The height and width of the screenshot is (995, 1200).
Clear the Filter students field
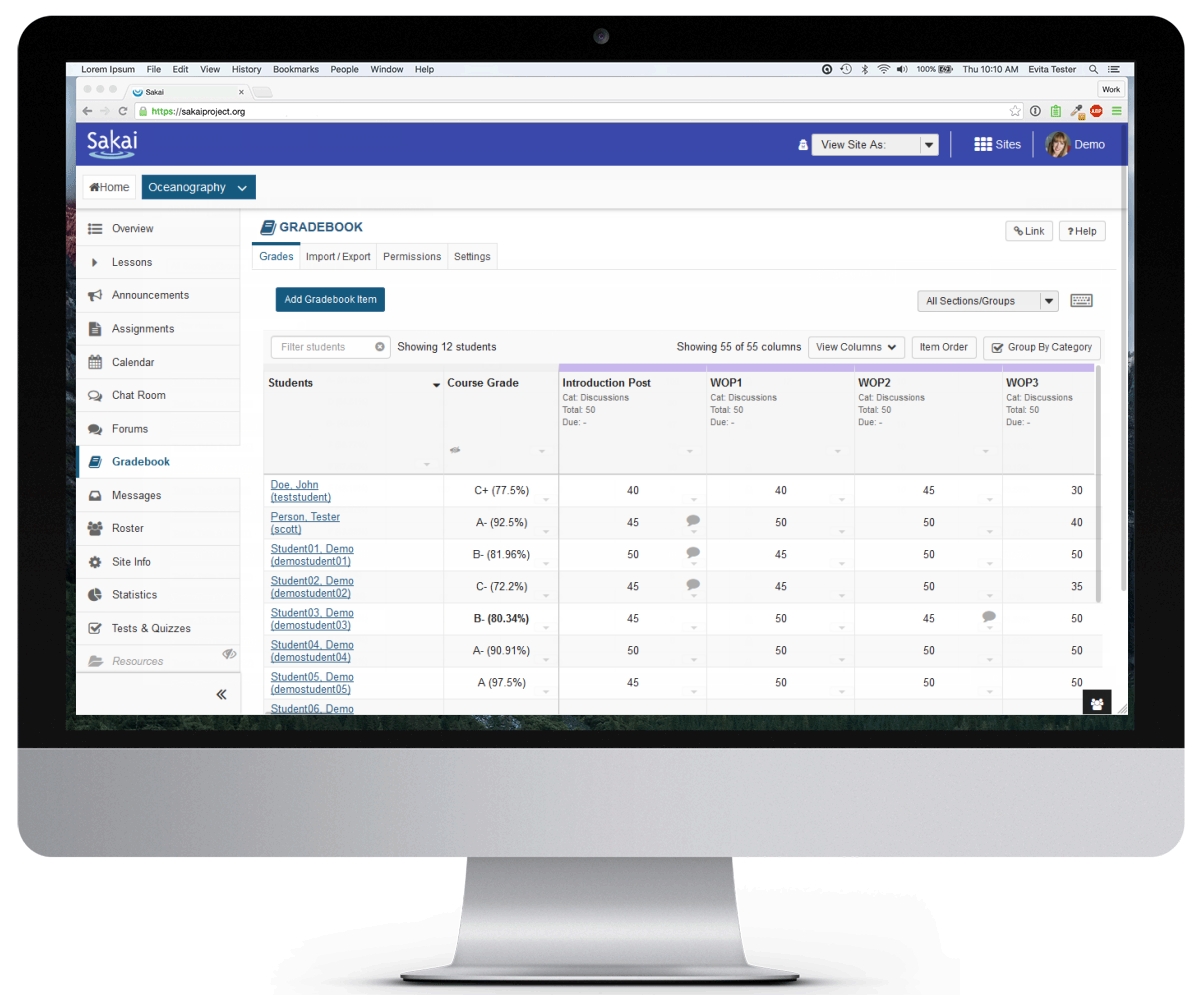380,347
